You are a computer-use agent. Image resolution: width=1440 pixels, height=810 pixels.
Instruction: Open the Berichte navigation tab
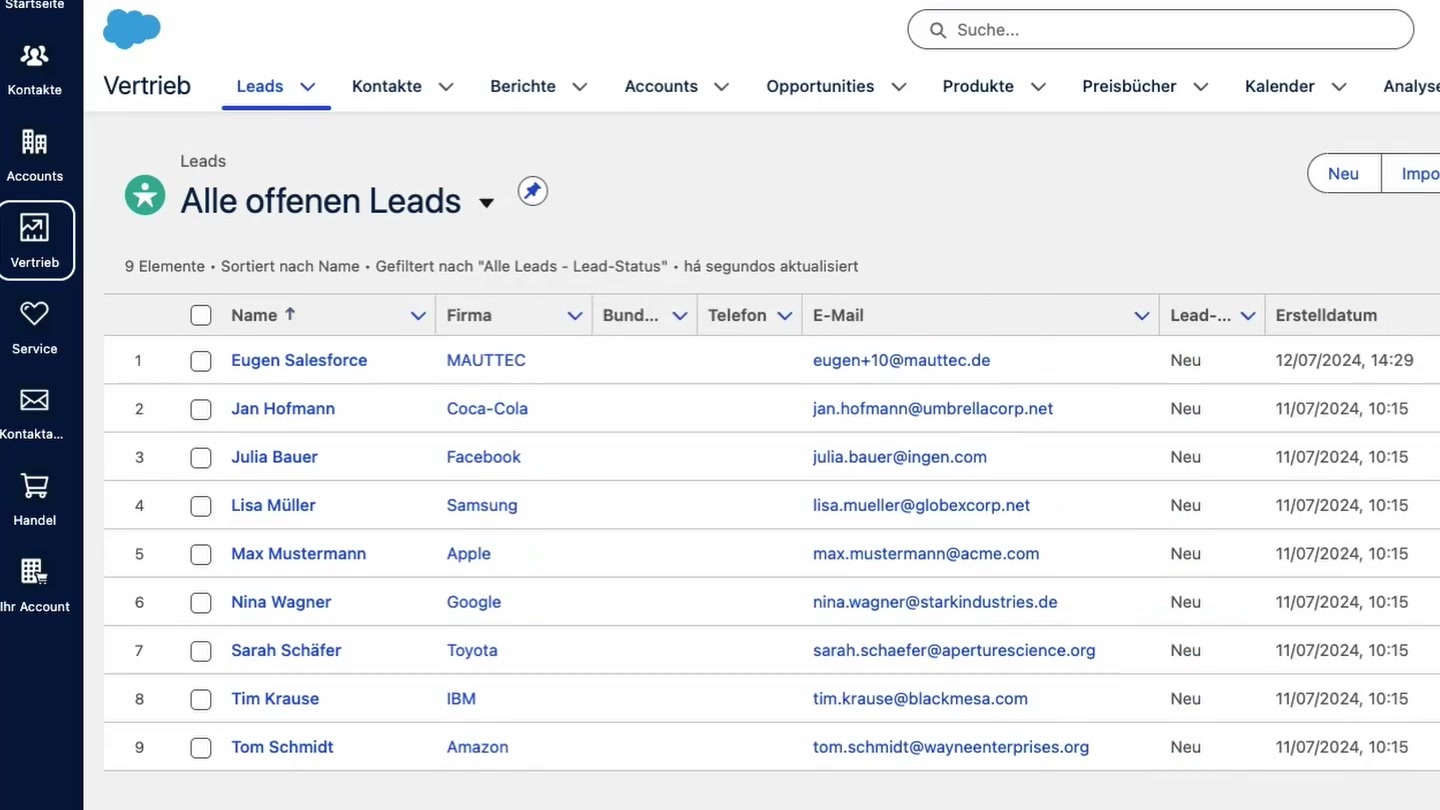522,86
